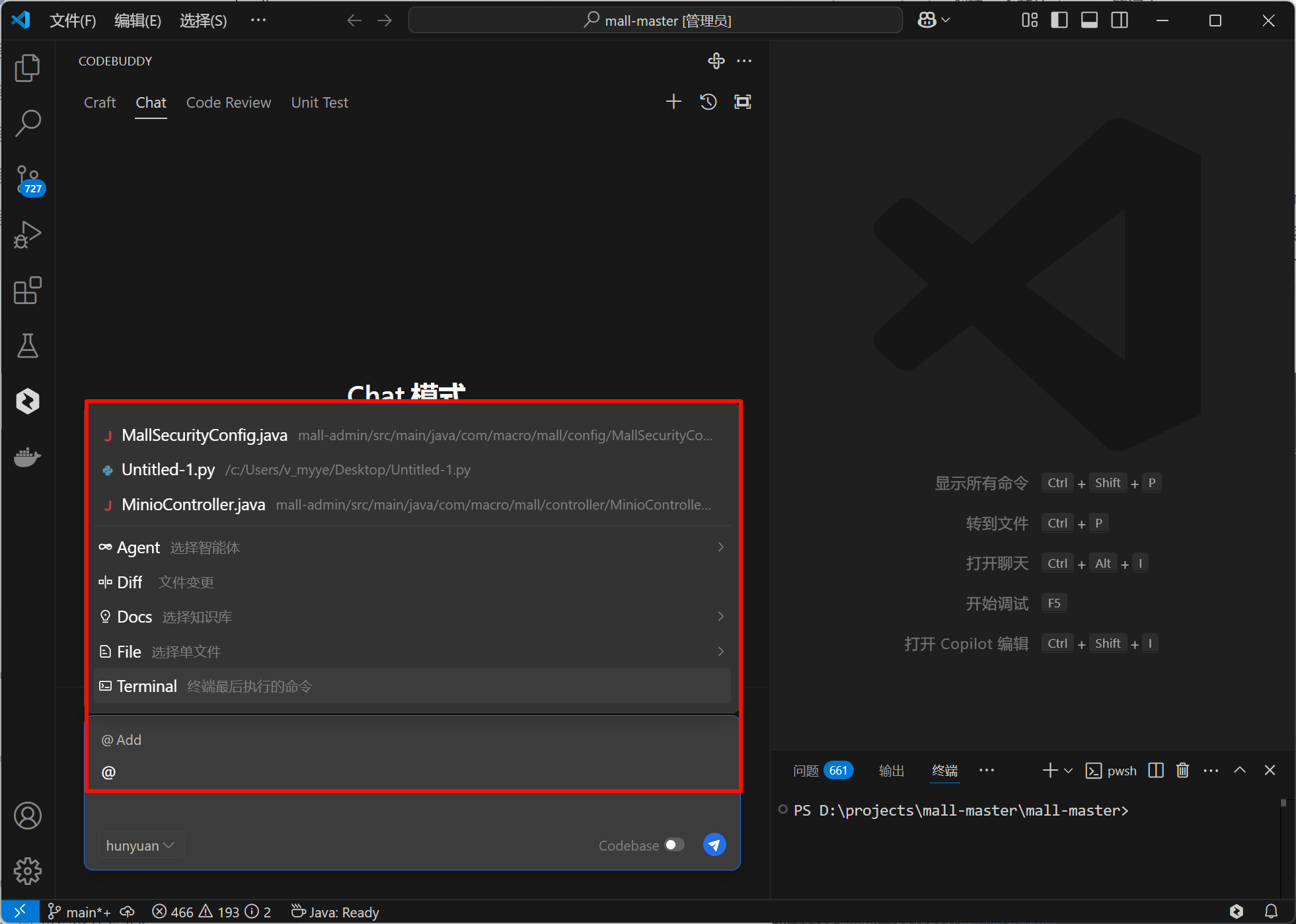Toggle the Codebase switch

(675, 845)
